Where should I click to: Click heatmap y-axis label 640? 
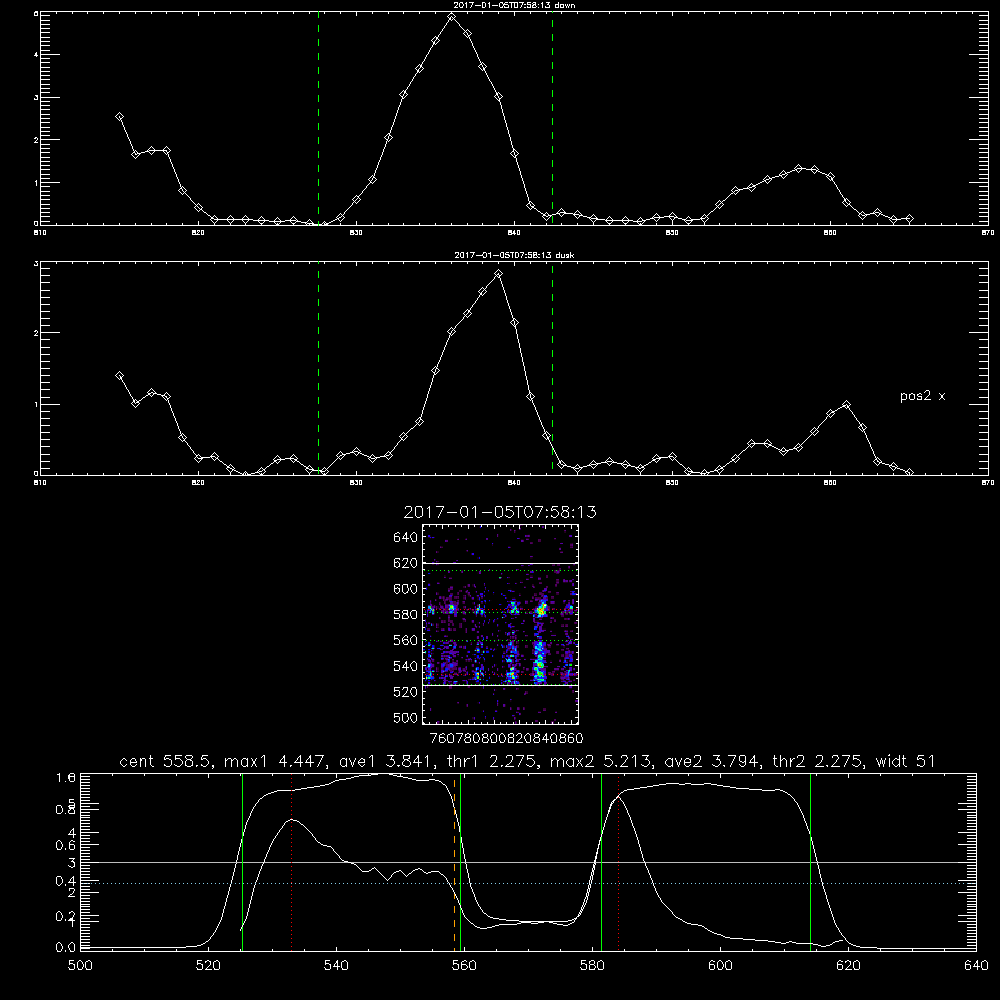pyautogui.click(x=406, y=538)
